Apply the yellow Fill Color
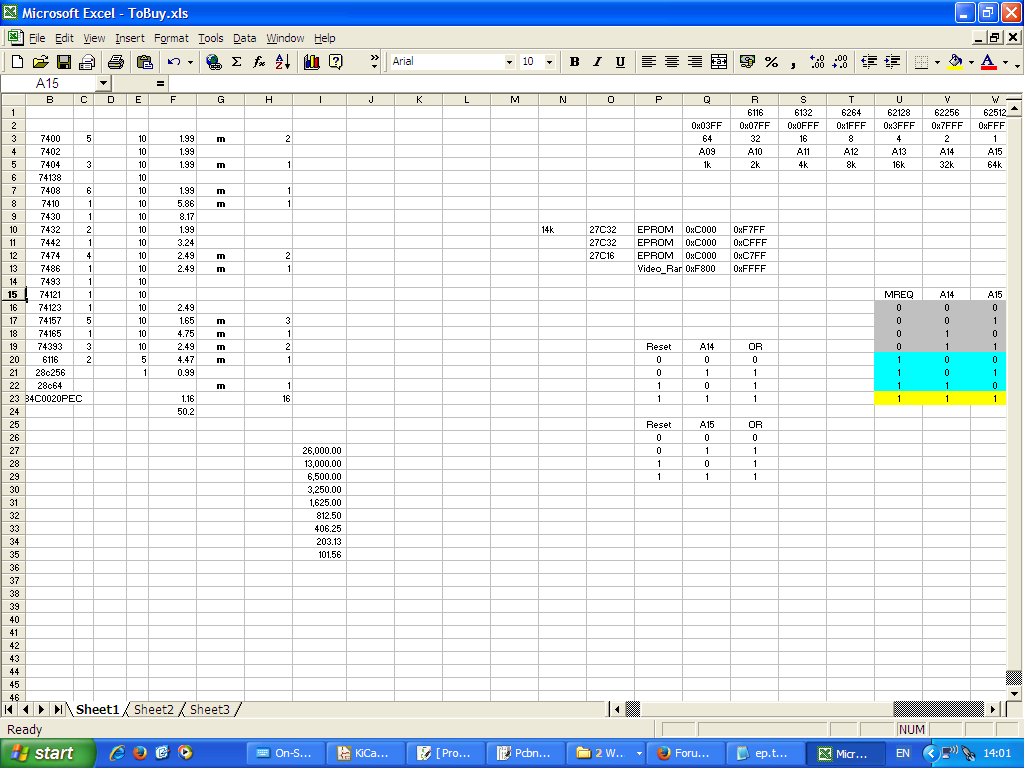 pos(955,62)
